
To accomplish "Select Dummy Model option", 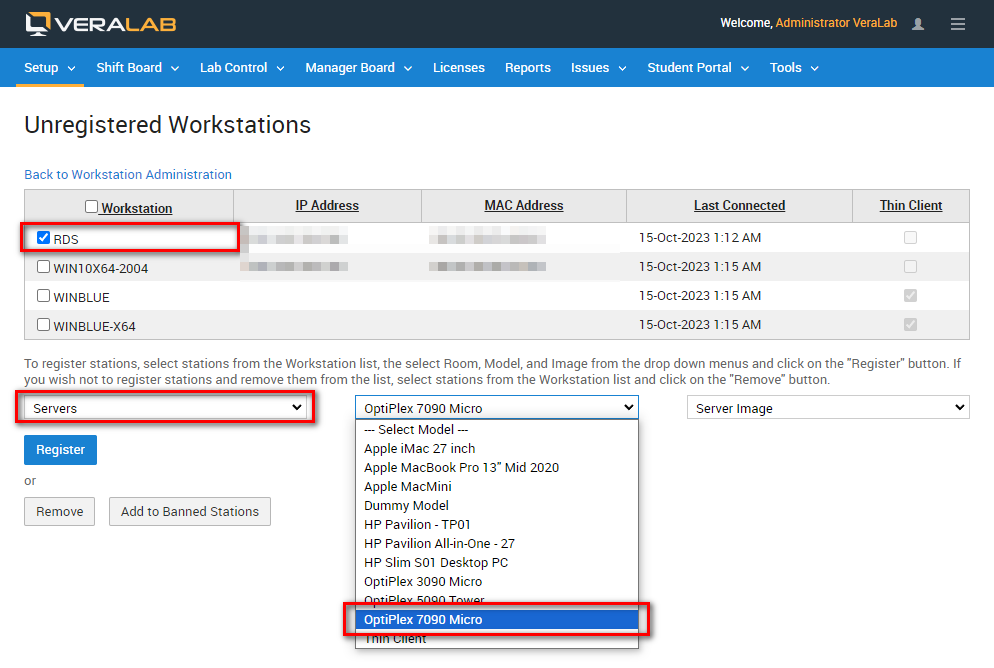I will [x=496, y=506].
